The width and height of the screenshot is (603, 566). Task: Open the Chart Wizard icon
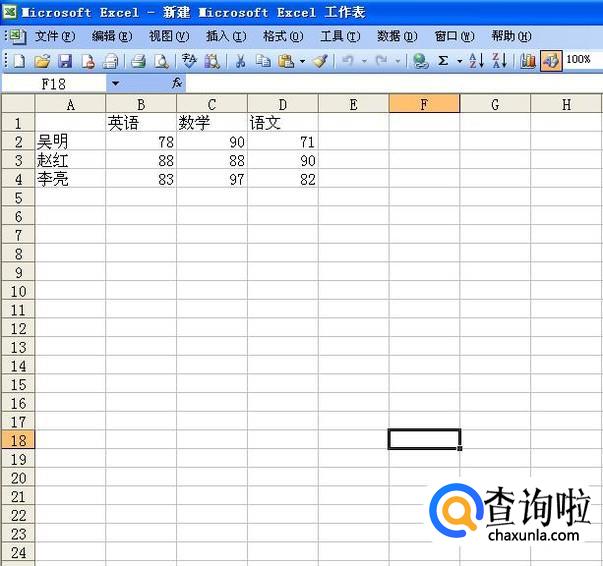pyautogui.click(x=528, y=61)
